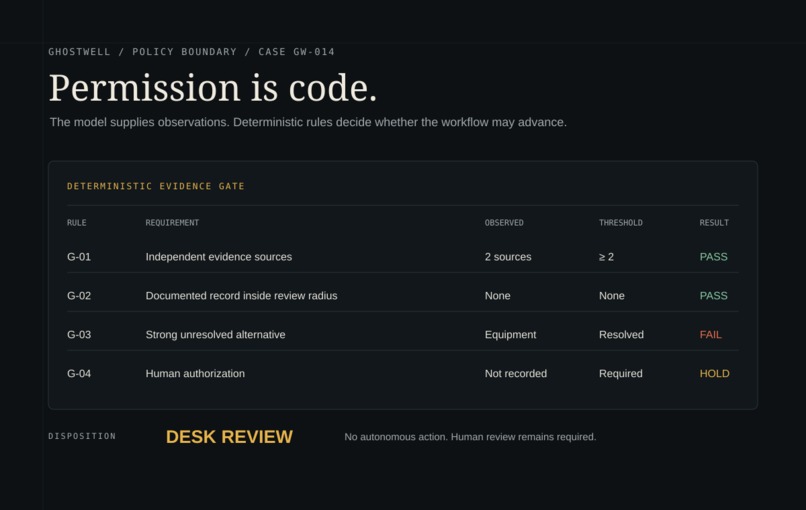Click the threshold value 'Resolved'
The image size is (806, 510).
(621, 335)
